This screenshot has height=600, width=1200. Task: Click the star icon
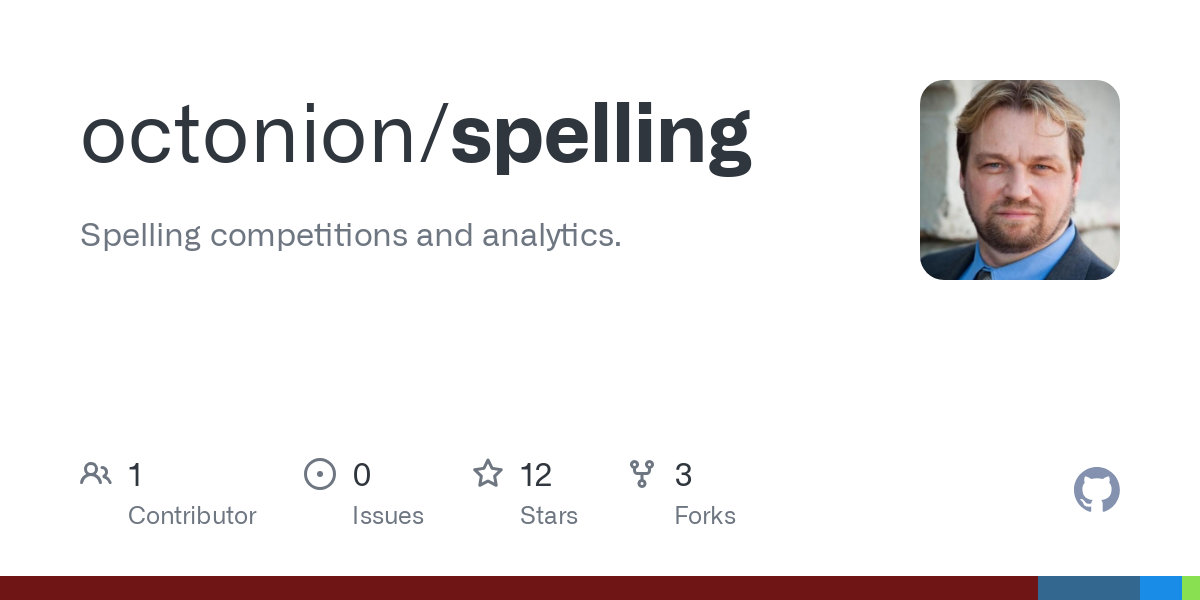488,473
